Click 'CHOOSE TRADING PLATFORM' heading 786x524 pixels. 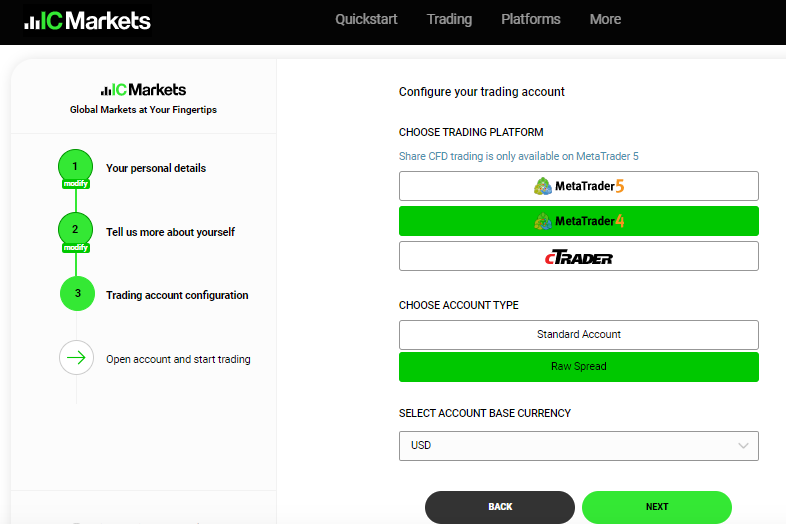coord(471,132)
